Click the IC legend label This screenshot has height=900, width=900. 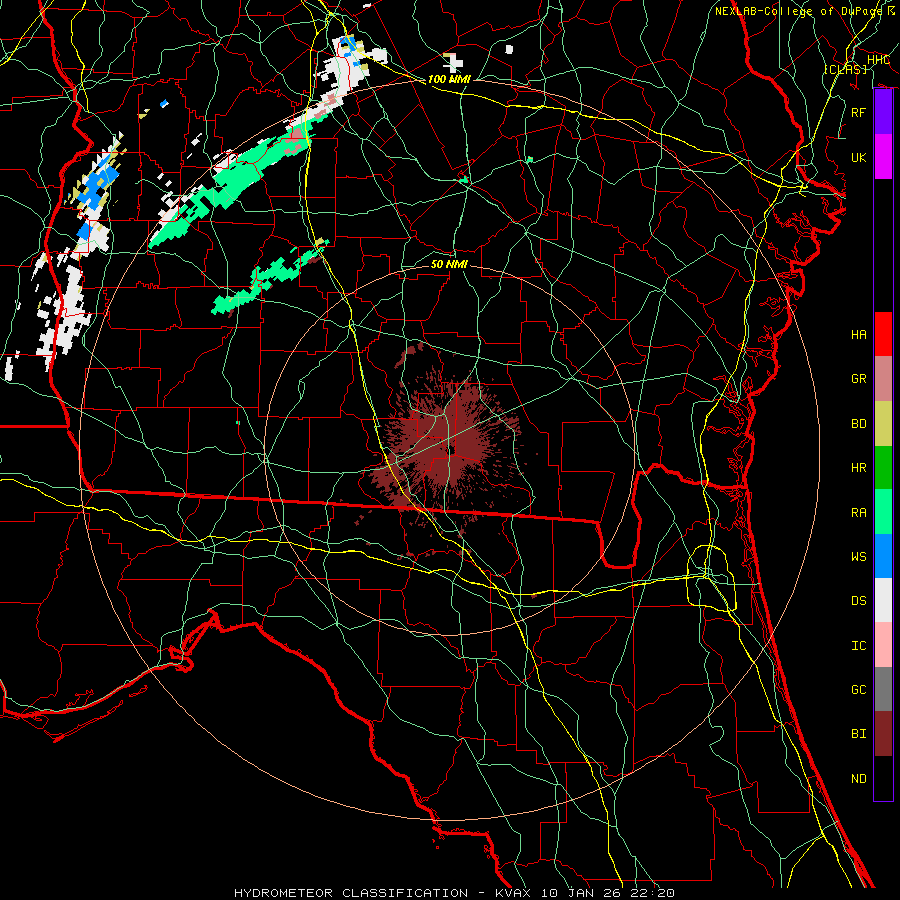[859, 646]
